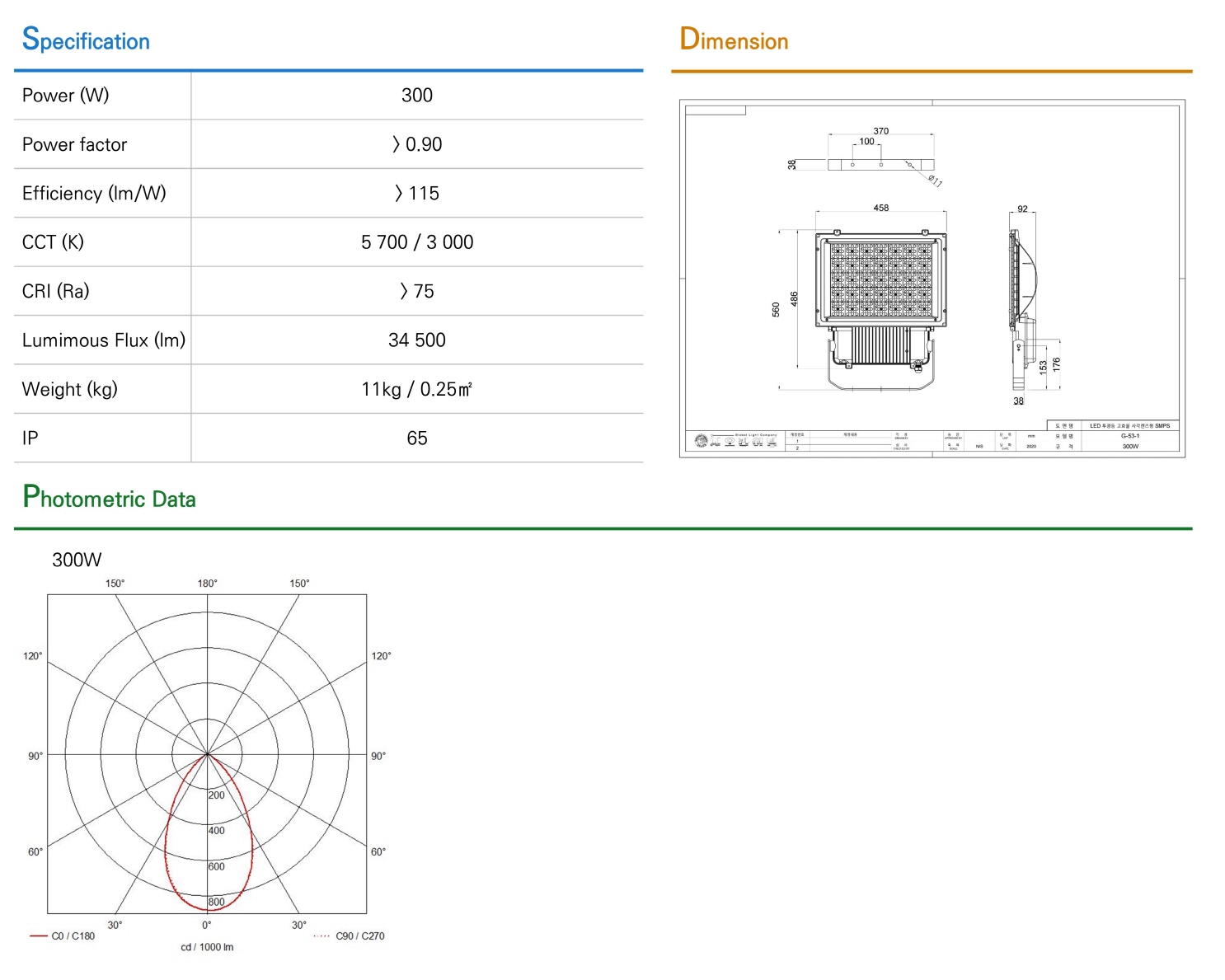Click the 180° angle label
Viewport: 1225px width, 980px height.
[208, 584]
